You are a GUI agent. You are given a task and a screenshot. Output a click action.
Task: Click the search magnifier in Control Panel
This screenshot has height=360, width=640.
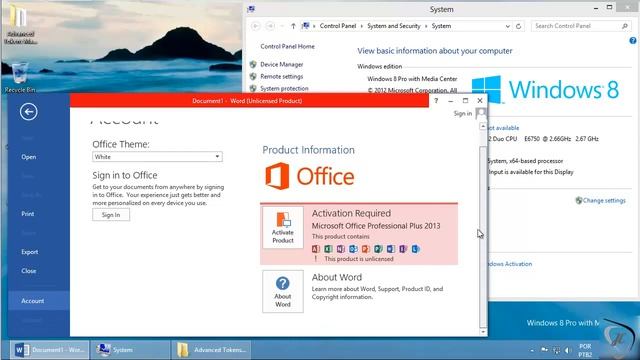coord(624,26)
